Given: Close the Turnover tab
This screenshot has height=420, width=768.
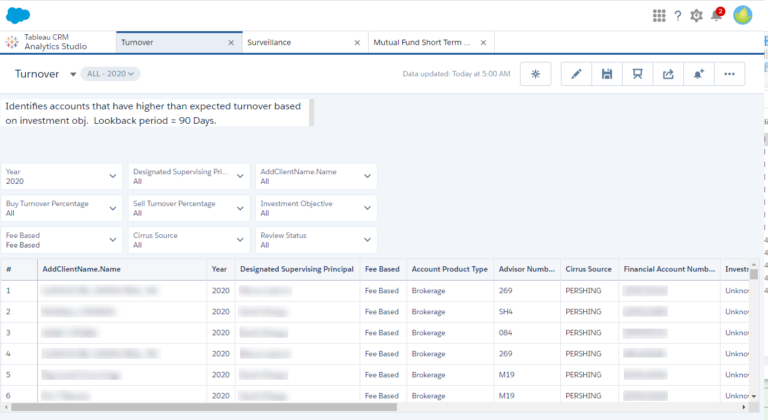Looking at the screenshot, I should point(231,43).
